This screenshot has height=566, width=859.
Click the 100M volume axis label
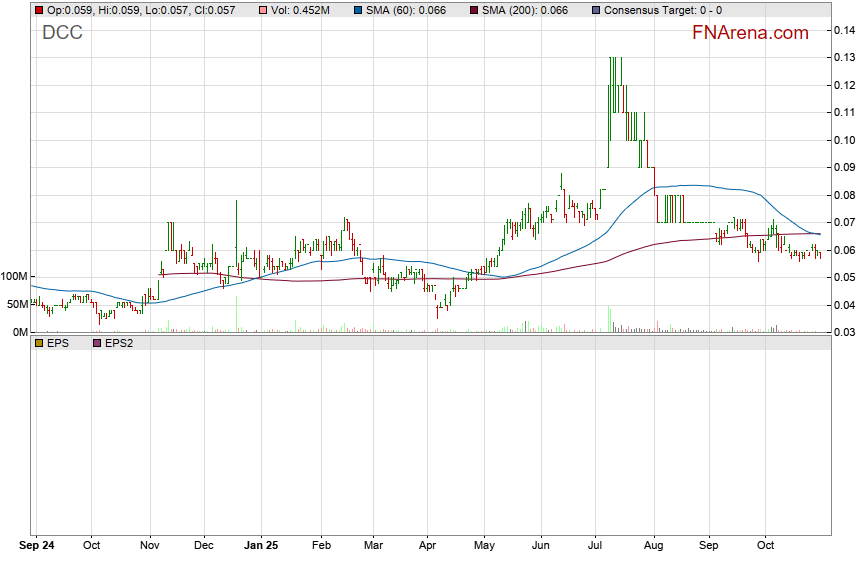pos(15,276)
